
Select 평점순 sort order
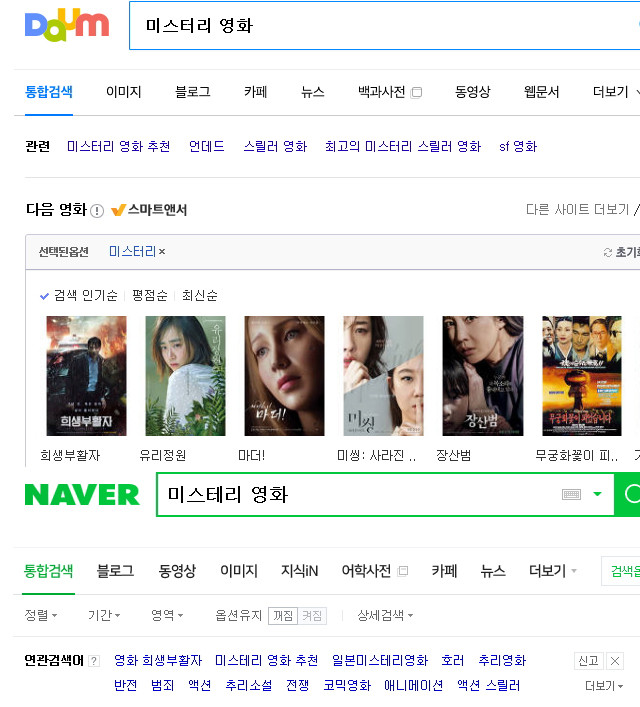[150, 295]
